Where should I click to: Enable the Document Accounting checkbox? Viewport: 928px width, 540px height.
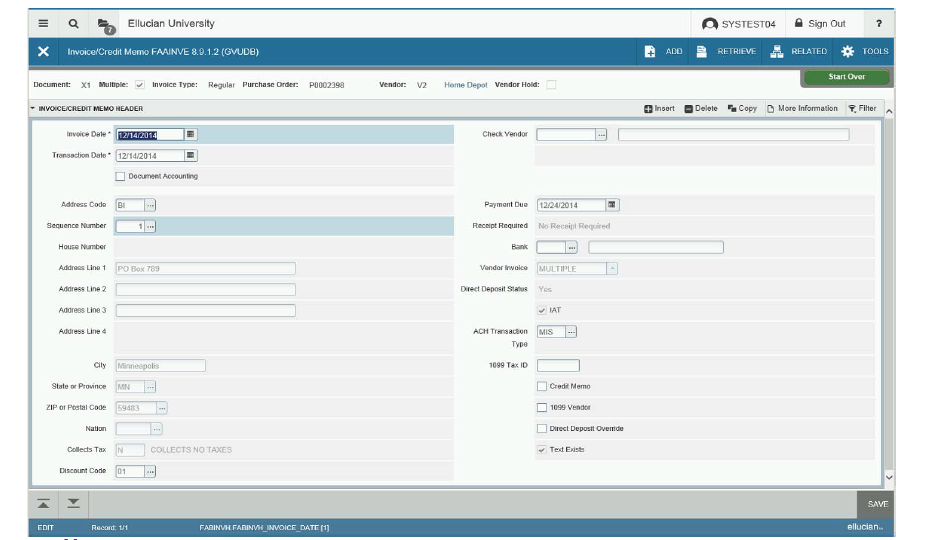[x=121, y=177]
